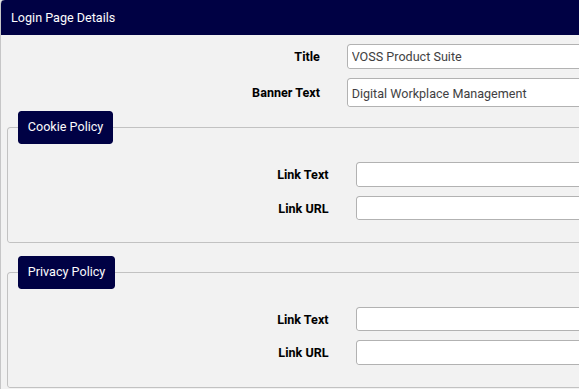Click the Link URL label under Cookie Policy

(303, 208)
